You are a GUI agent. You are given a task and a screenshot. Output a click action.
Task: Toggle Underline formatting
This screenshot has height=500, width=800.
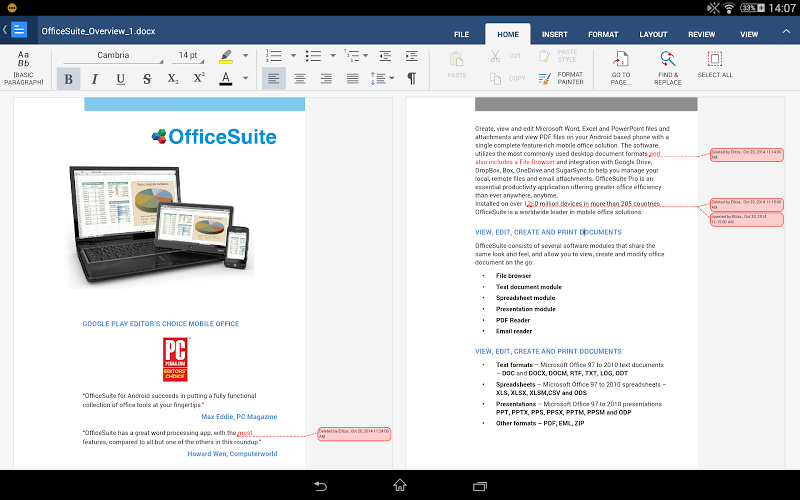(120, 79)
